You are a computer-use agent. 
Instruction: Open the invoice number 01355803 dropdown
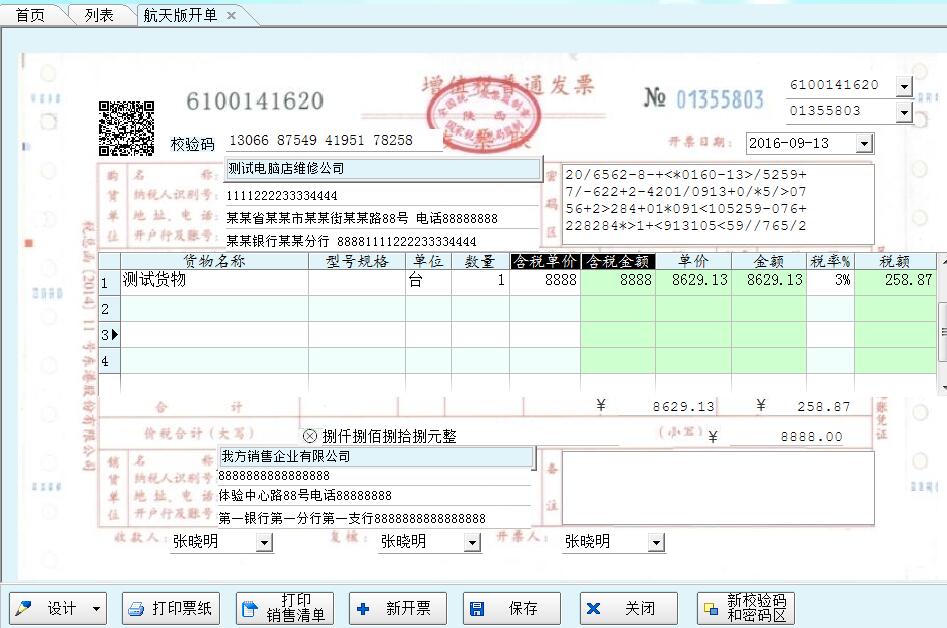(x=903, y=111)
